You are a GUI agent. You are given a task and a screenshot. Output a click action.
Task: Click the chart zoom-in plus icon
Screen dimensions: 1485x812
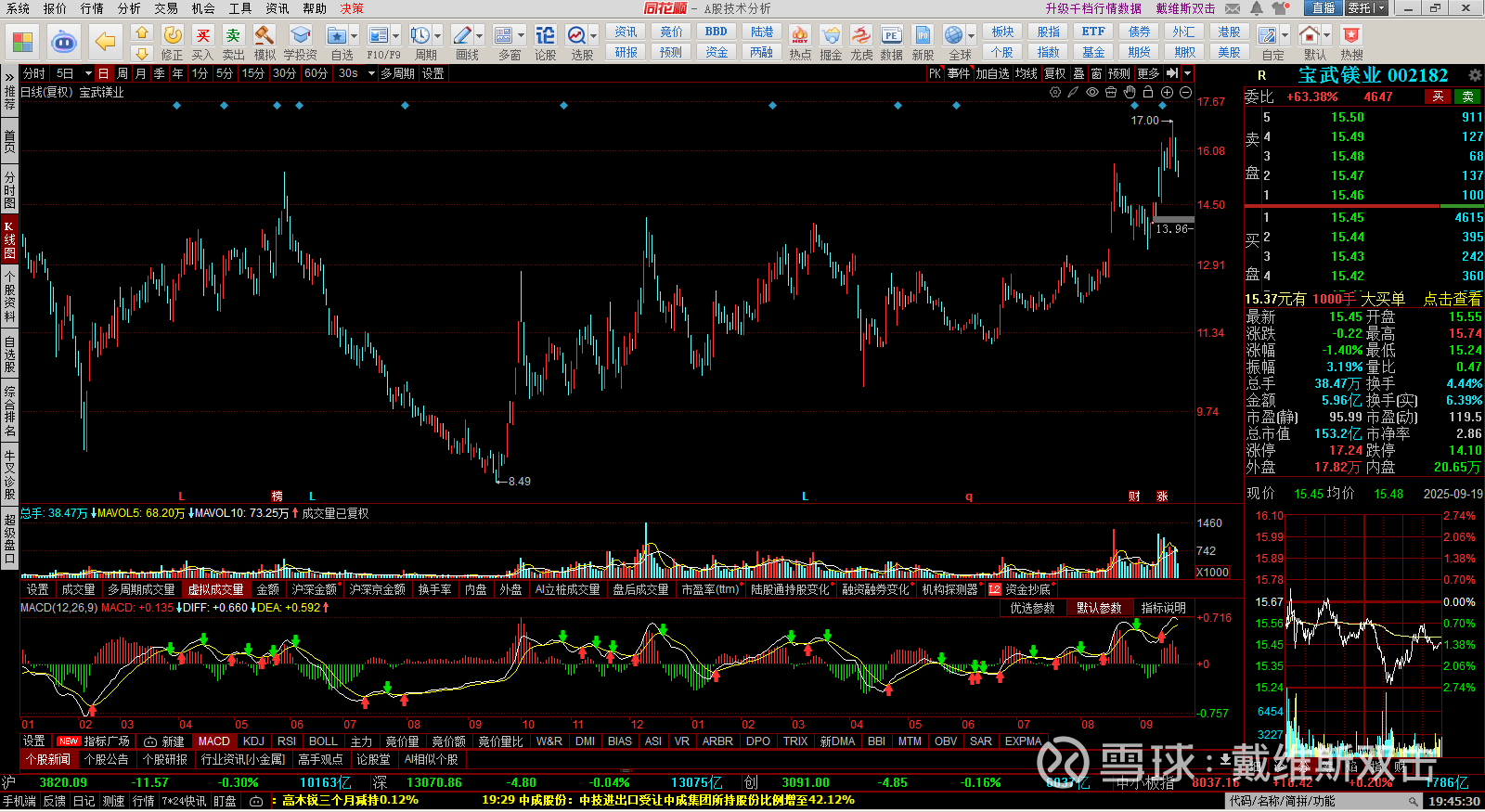click(1167, 93)
